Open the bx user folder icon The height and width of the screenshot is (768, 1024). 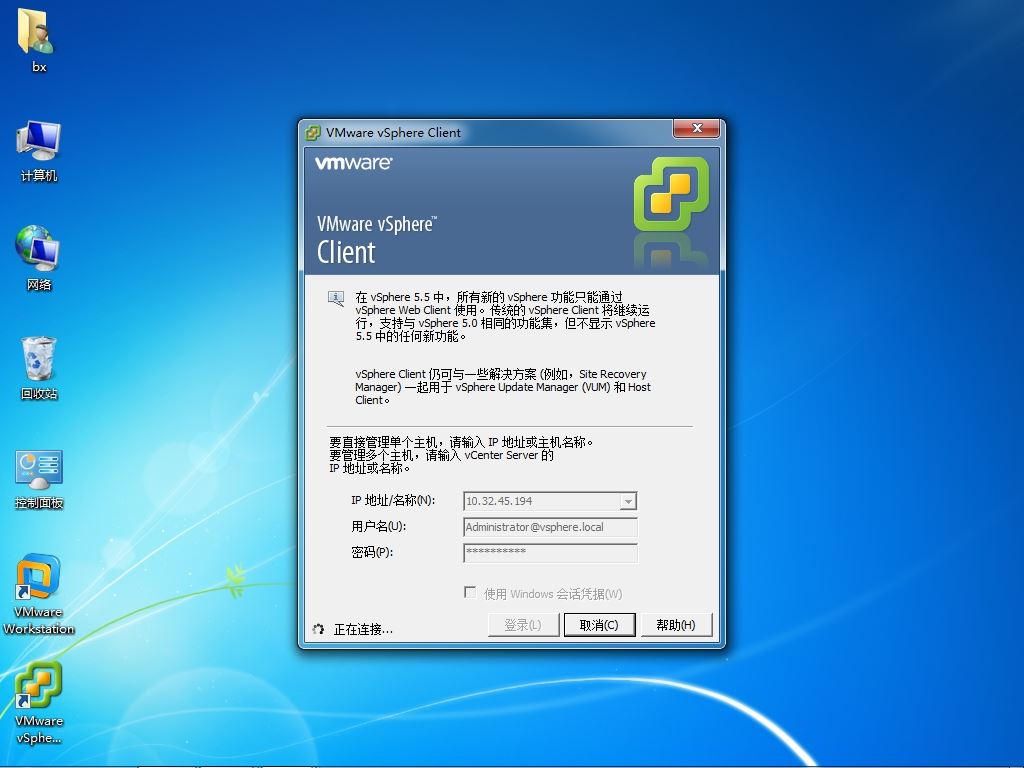click(x=37, y=31)
